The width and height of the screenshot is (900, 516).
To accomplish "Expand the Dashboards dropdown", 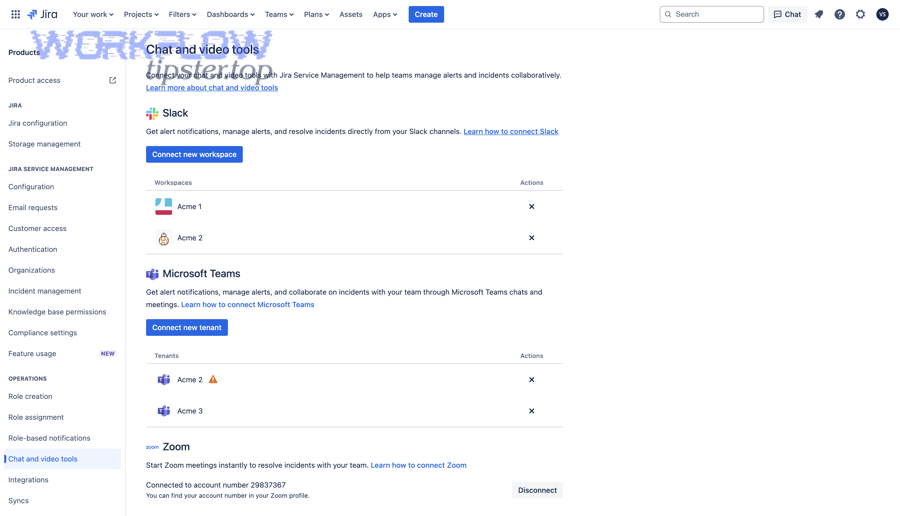I will click(230, 14).
